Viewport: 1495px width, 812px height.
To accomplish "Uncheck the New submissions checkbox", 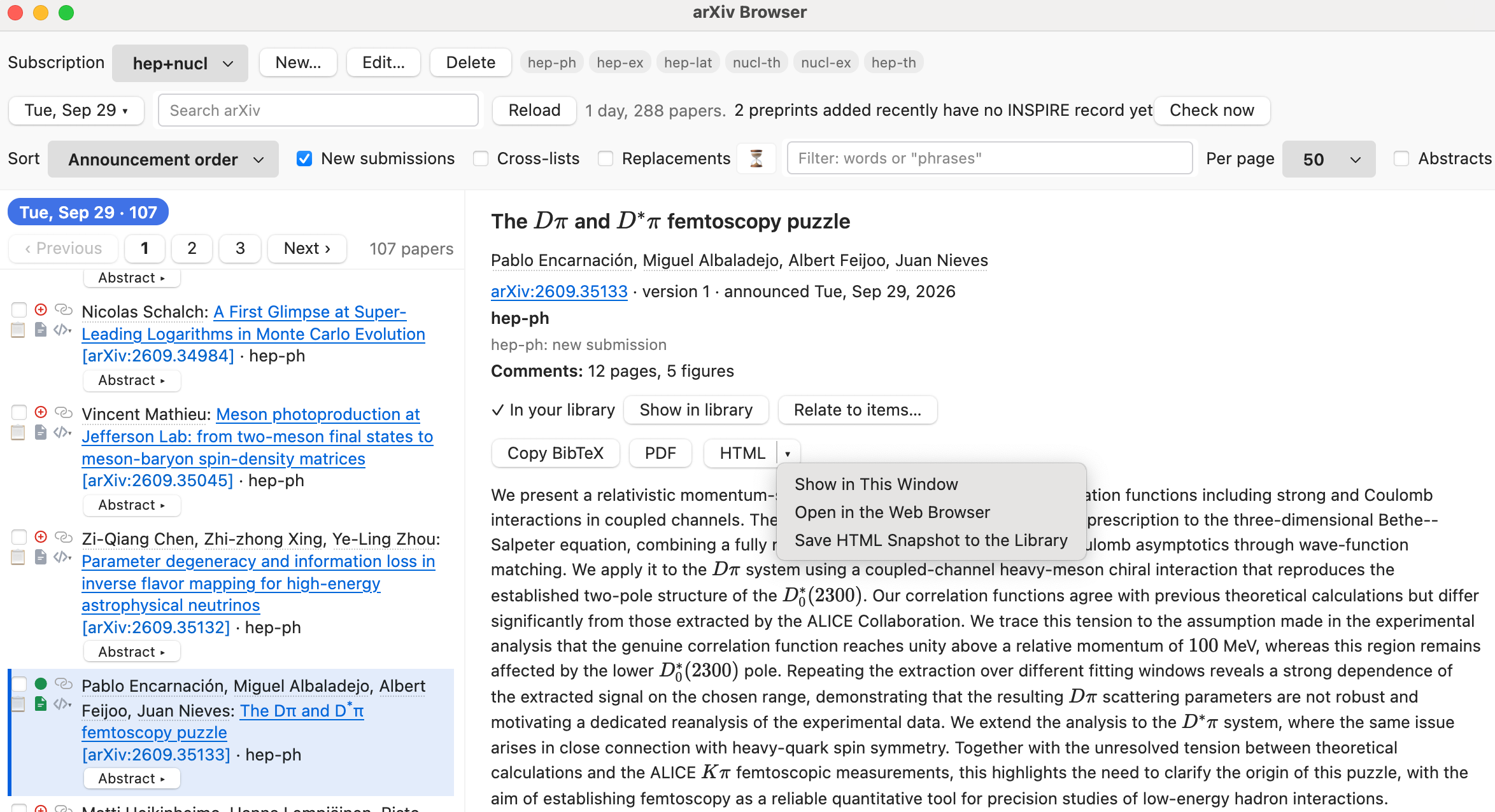I will tap(304, 158).
